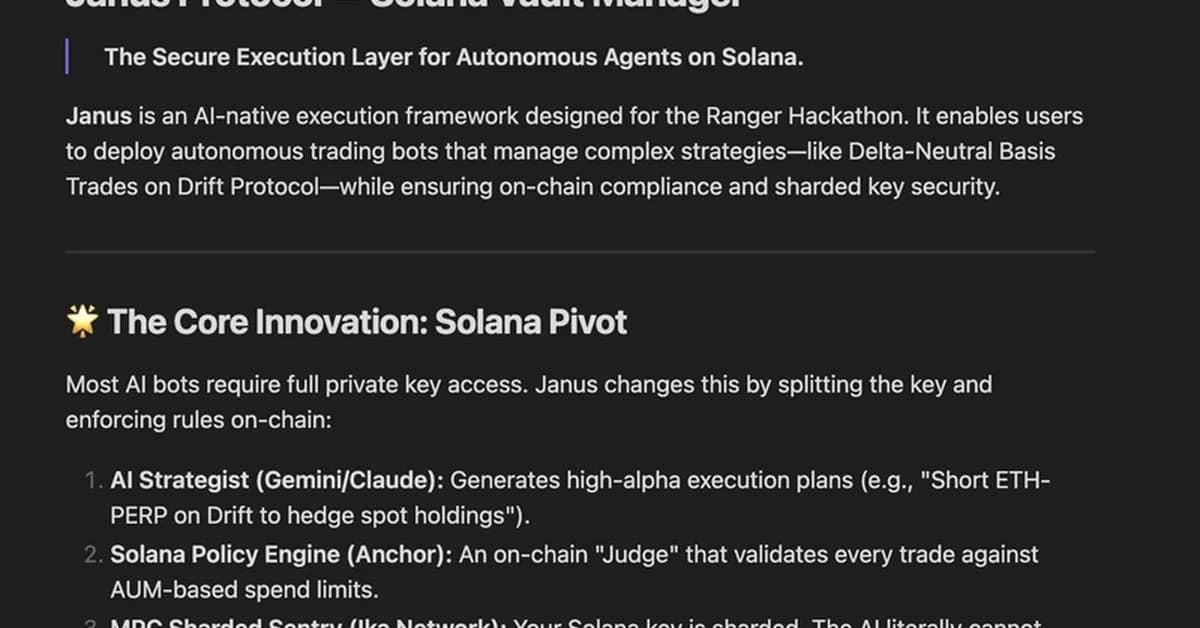Click the purple blockquote bar beside the tagline
1200x628 pixels.
click(67, 57)
